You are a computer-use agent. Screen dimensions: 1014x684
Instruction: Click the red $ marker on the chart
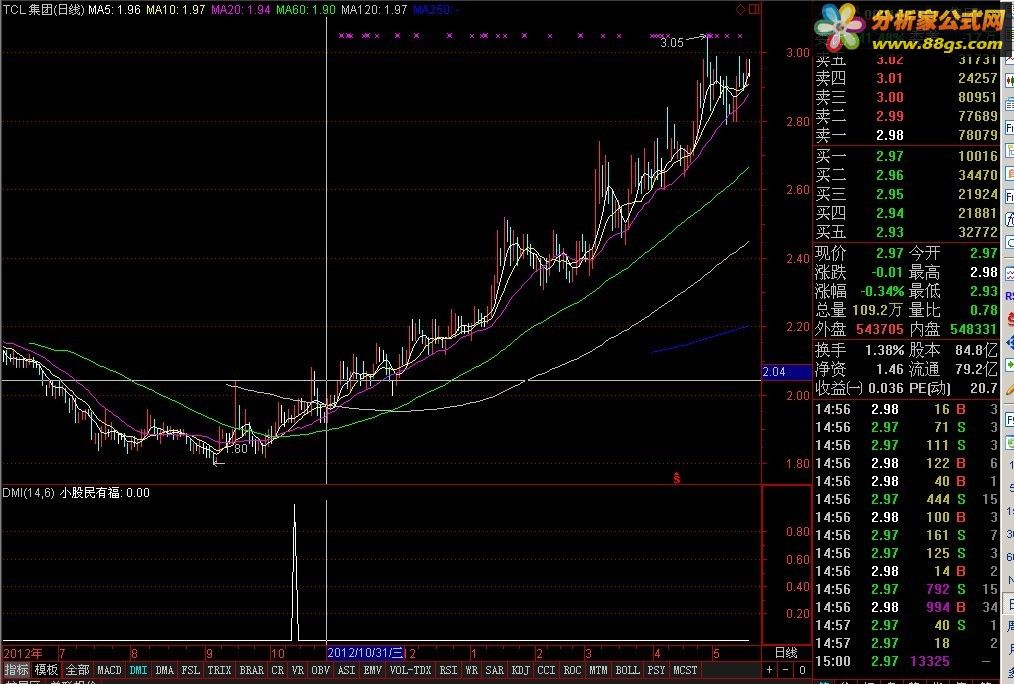coord(676,478)
